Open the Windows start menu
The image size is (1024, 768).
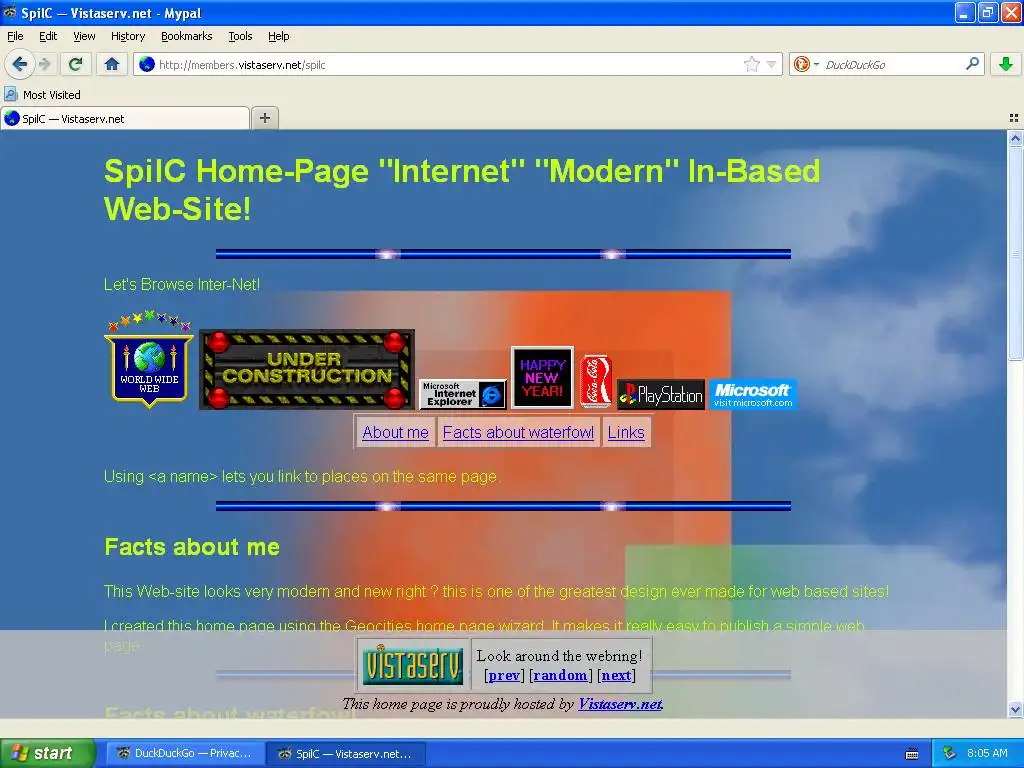point(48,753)
